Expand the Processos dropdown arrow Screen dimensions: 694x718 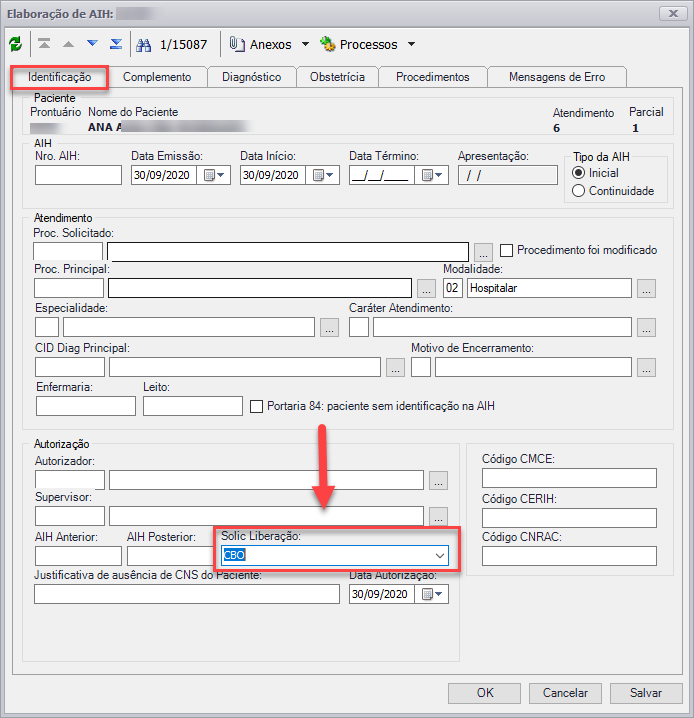click(411, 44)
